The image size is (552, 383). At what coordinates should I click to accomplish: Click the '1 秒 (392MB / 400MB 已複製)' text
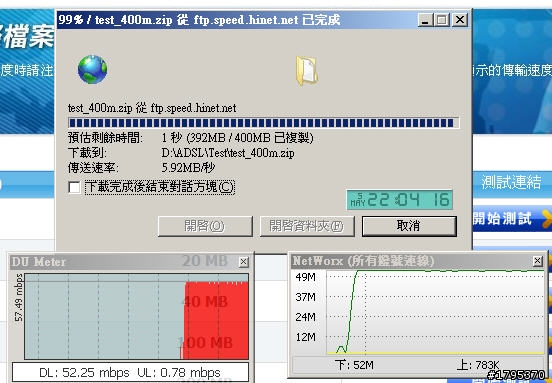click(238, 138)
